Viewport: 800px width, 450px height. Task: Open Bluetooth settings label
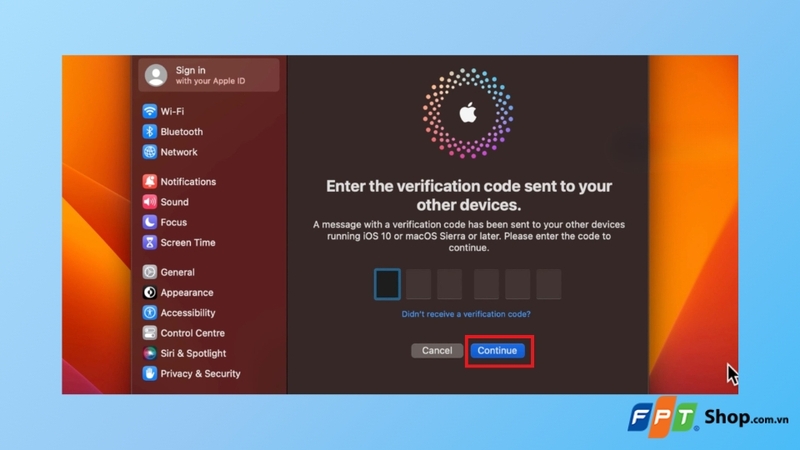coord(182,132)
